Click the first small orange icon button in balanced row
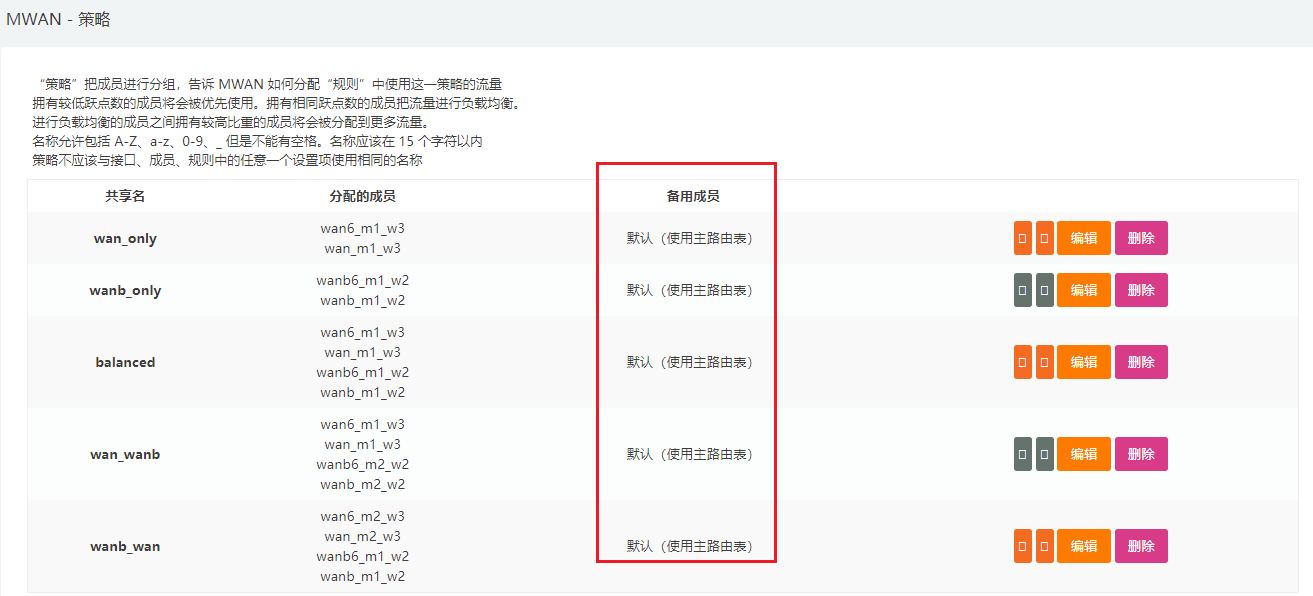This screenshot has width=1313, height=596. 1022,362
